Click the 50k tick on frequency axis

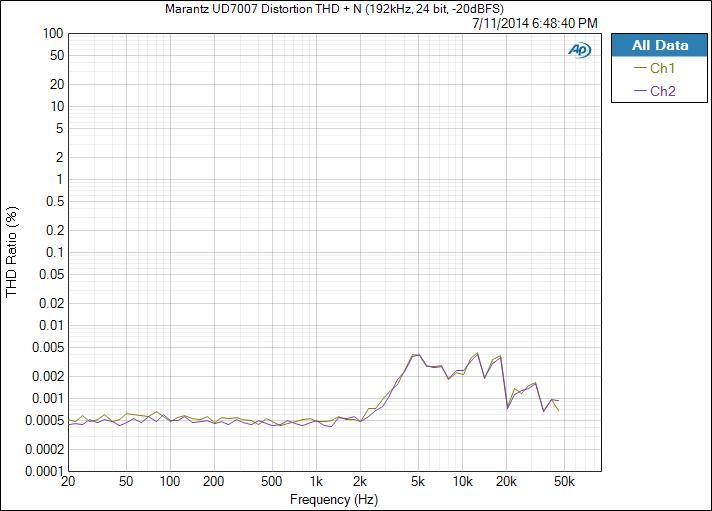tap(564, 482)
